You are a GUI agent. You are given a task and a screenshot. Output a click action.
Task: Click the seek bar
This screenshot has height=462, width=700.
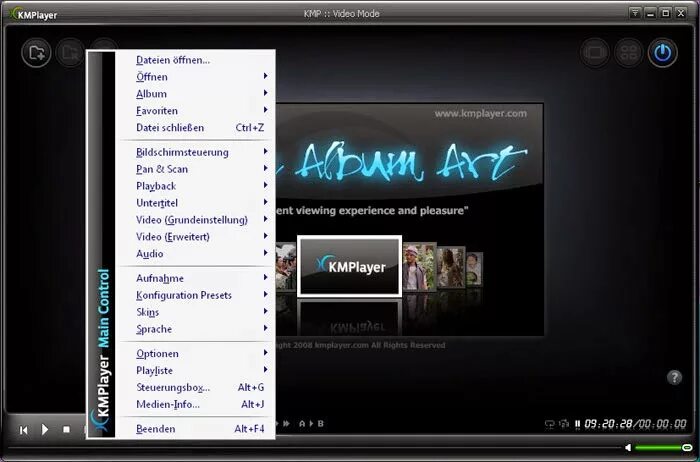(314, 447)
